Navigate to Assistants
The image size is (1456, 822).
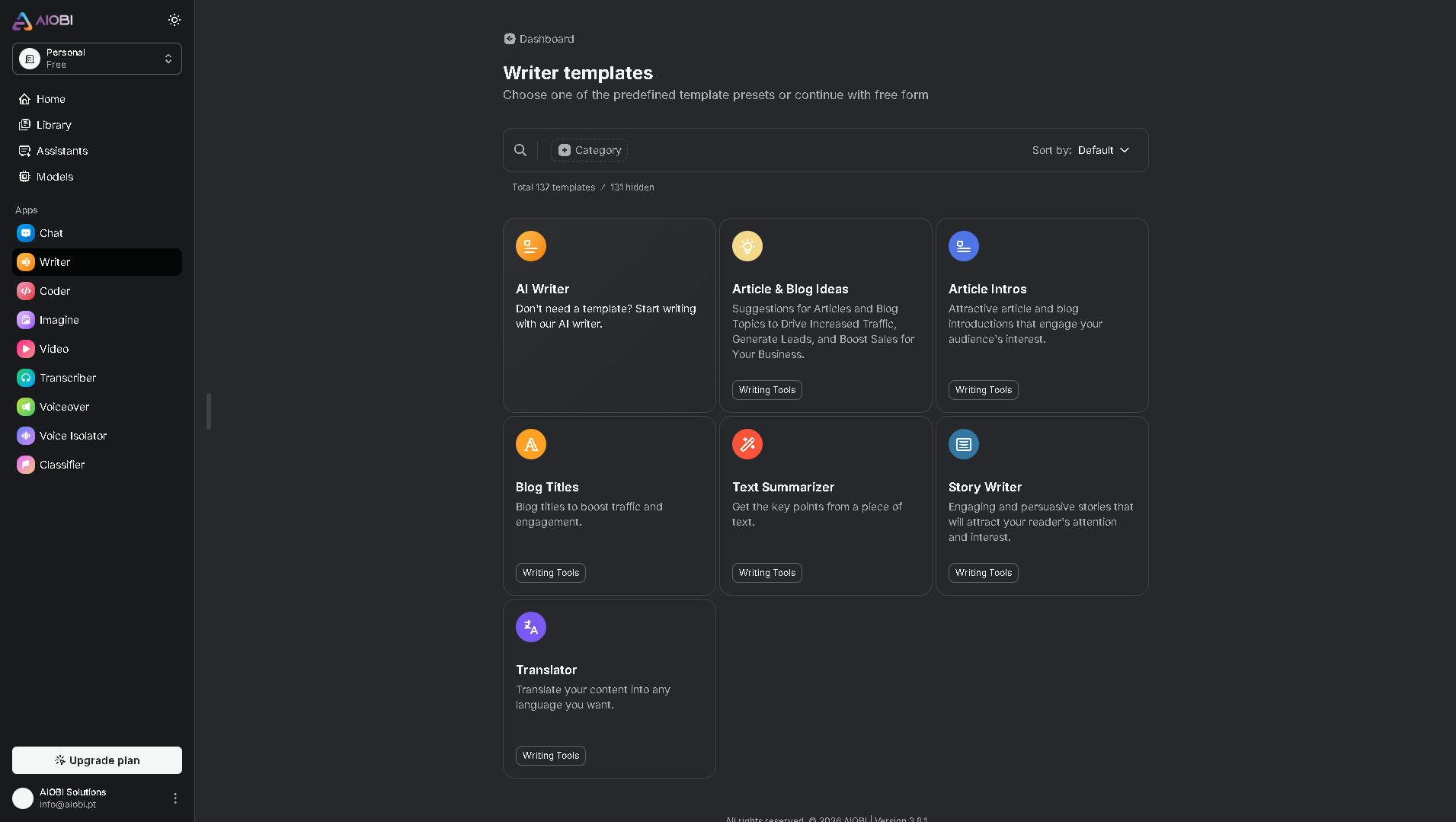62,151
